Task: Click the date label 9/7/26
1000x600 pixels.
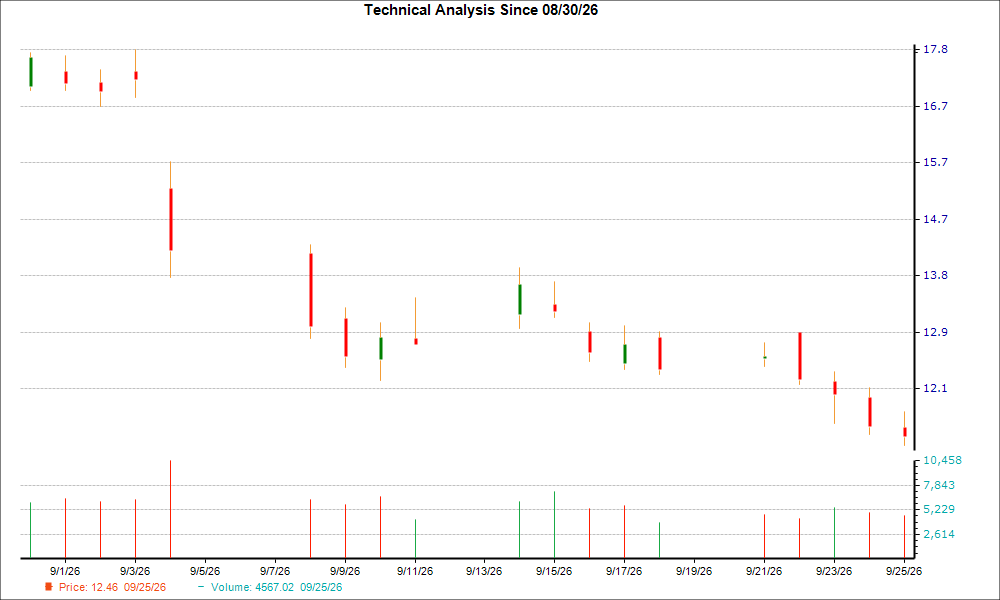Action: (x=275, y=571)
